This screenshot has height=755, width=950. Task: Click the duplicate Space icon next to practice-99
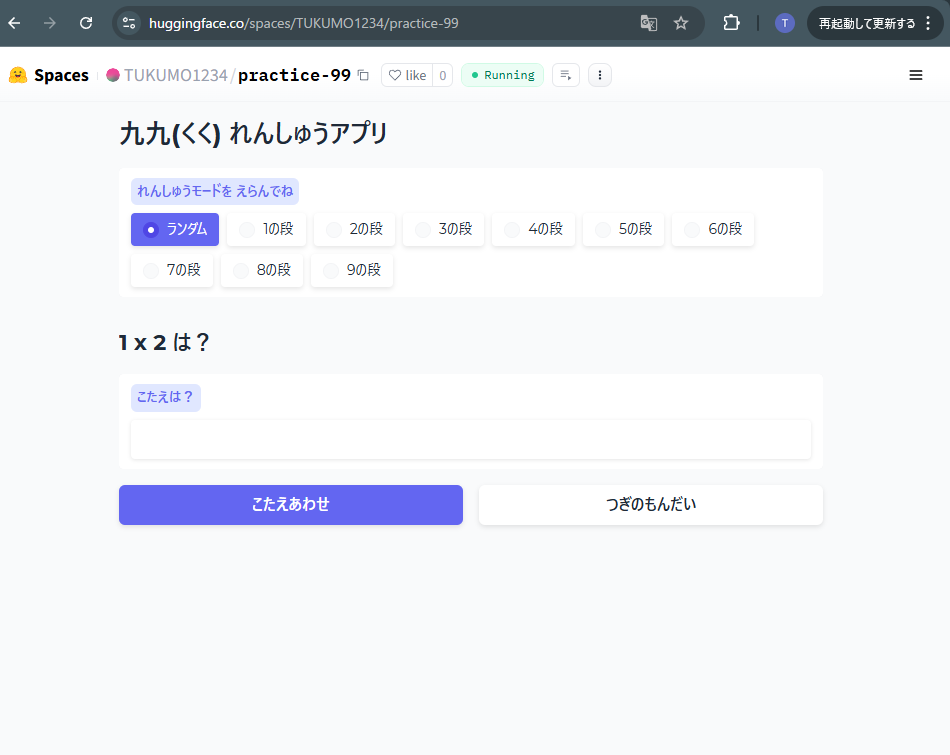click(x=361, y=75)
